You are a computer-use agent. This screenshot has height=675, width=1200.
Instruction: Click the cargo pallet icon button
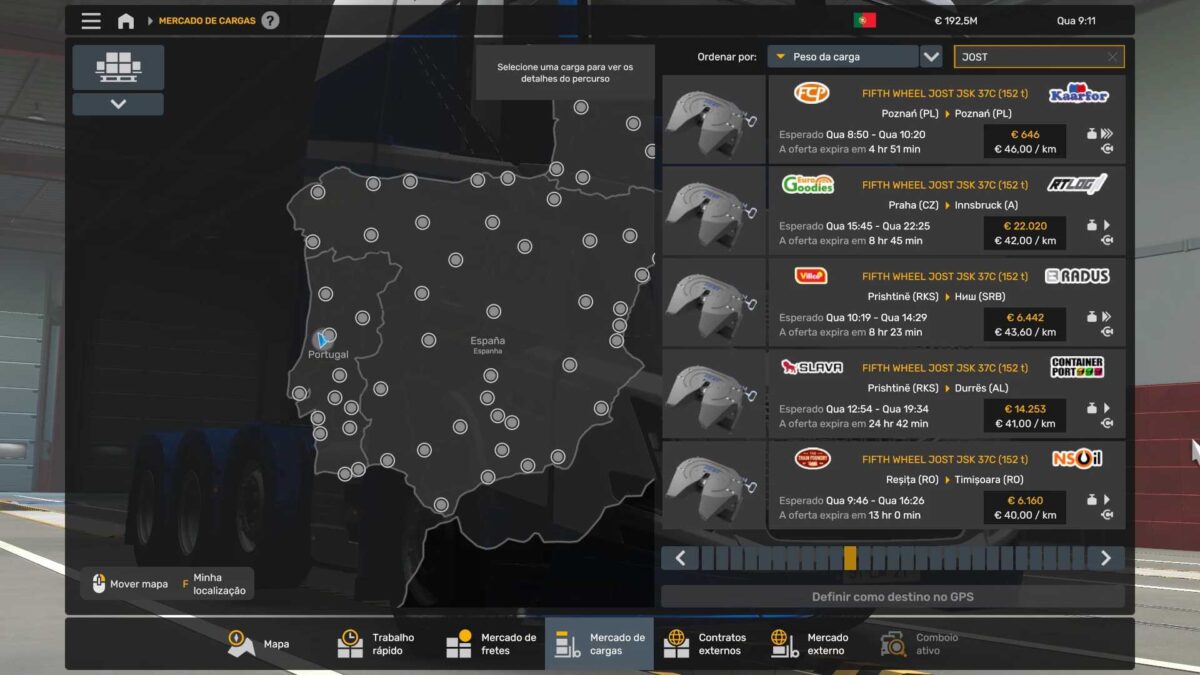tap(118, 67)
